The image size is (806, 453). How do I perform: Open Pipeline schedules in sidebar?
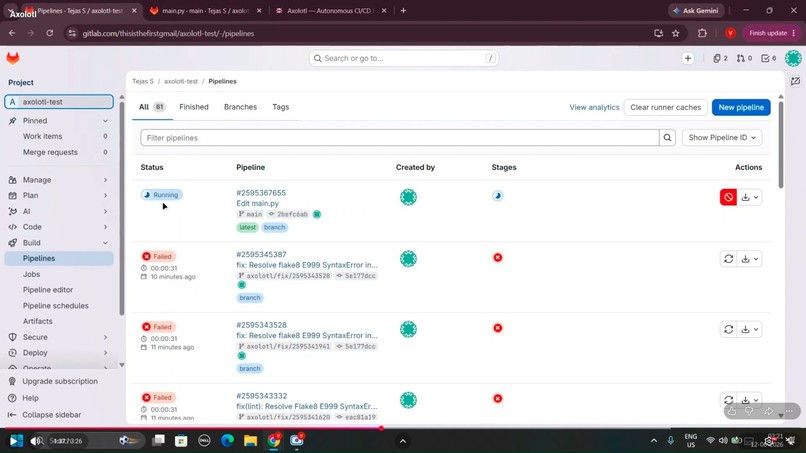click(x=56, y=305)
